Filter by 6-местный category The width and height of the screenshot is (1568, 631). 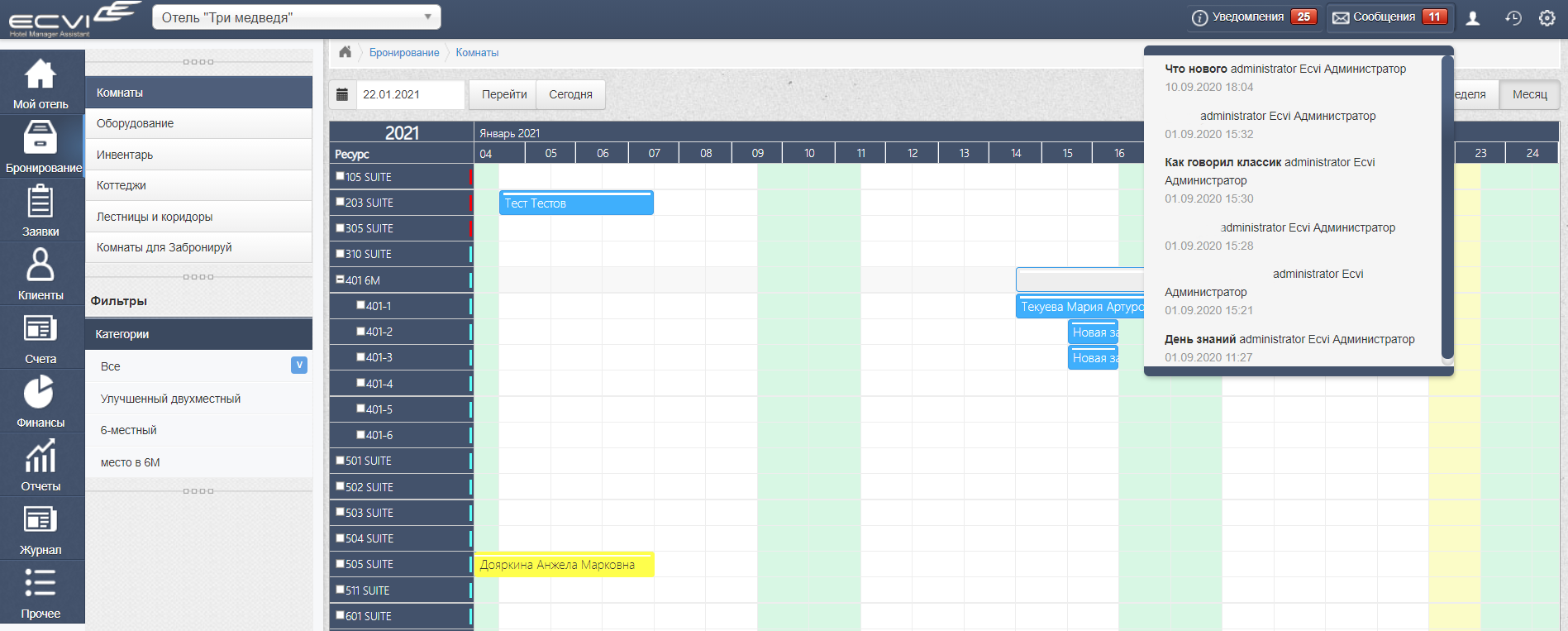coord(198,430)
